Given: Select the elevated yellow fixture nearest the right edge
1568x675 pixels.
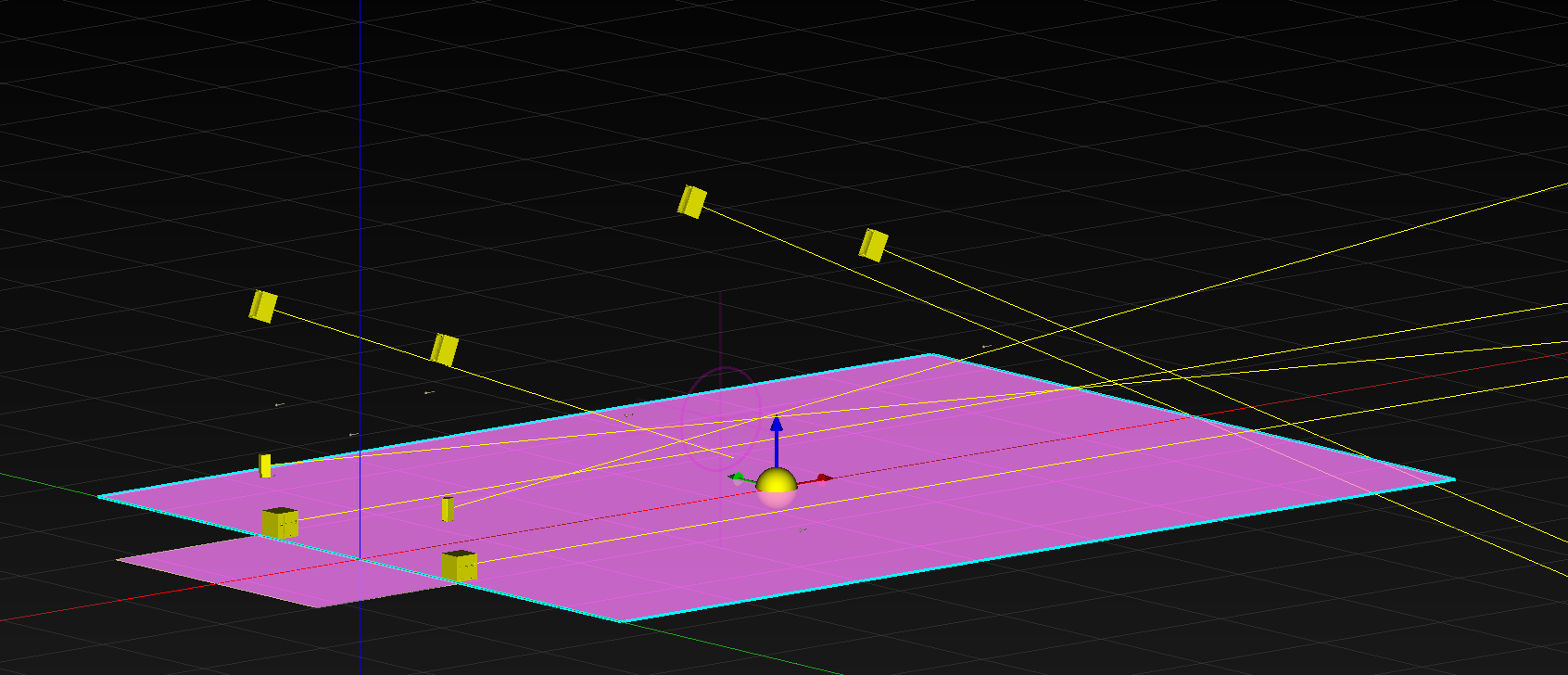Looking at the screenshot, I should tap(873, 245).
